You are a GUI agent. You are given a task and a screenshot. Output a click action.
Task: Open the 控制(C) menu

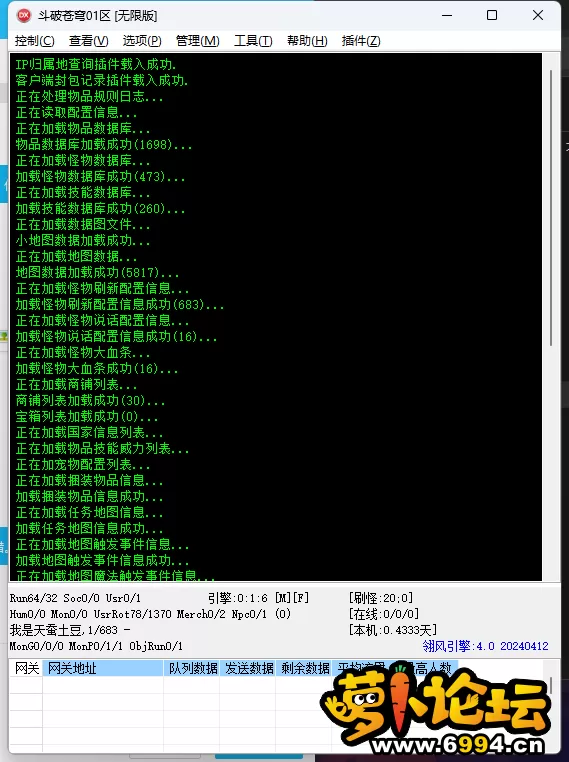coord(34,41)
